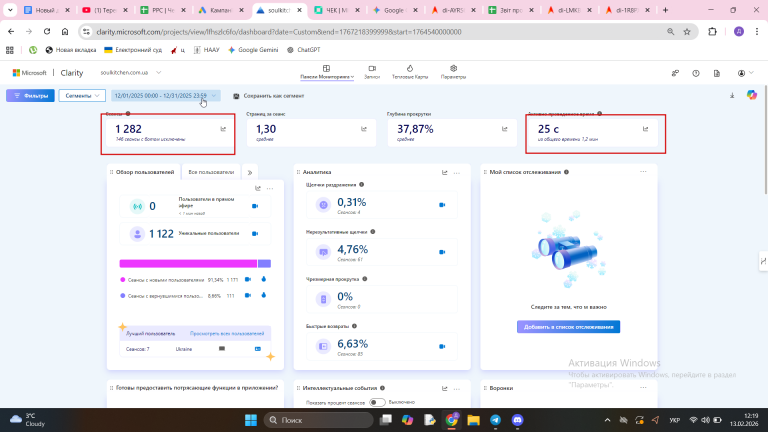
Task: Open Просмотреть всех пользователей link
Action: (x=227, y=334)
